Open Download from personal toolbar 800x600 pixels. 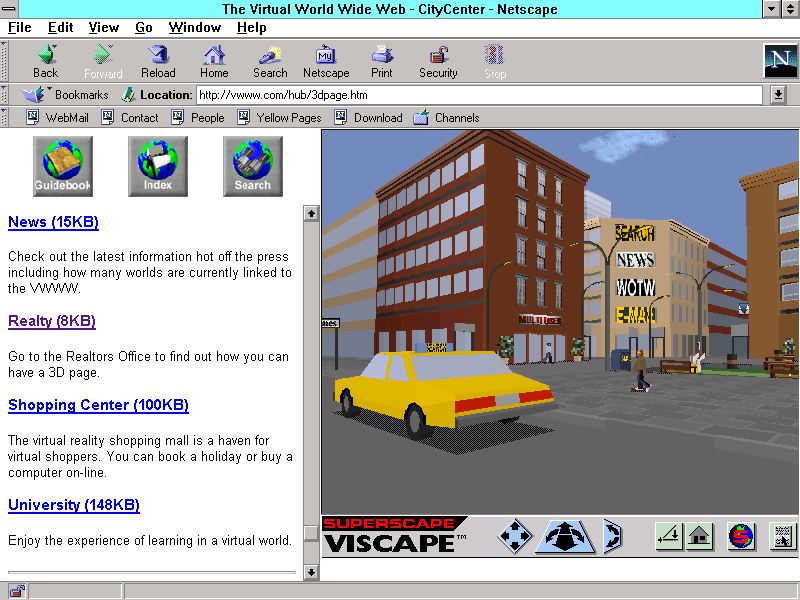point(368,118)
